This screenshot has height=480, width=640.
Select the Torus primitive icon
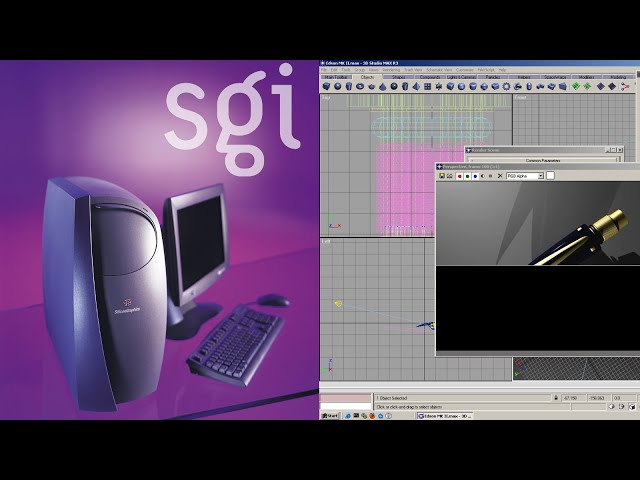click(360, 86)
